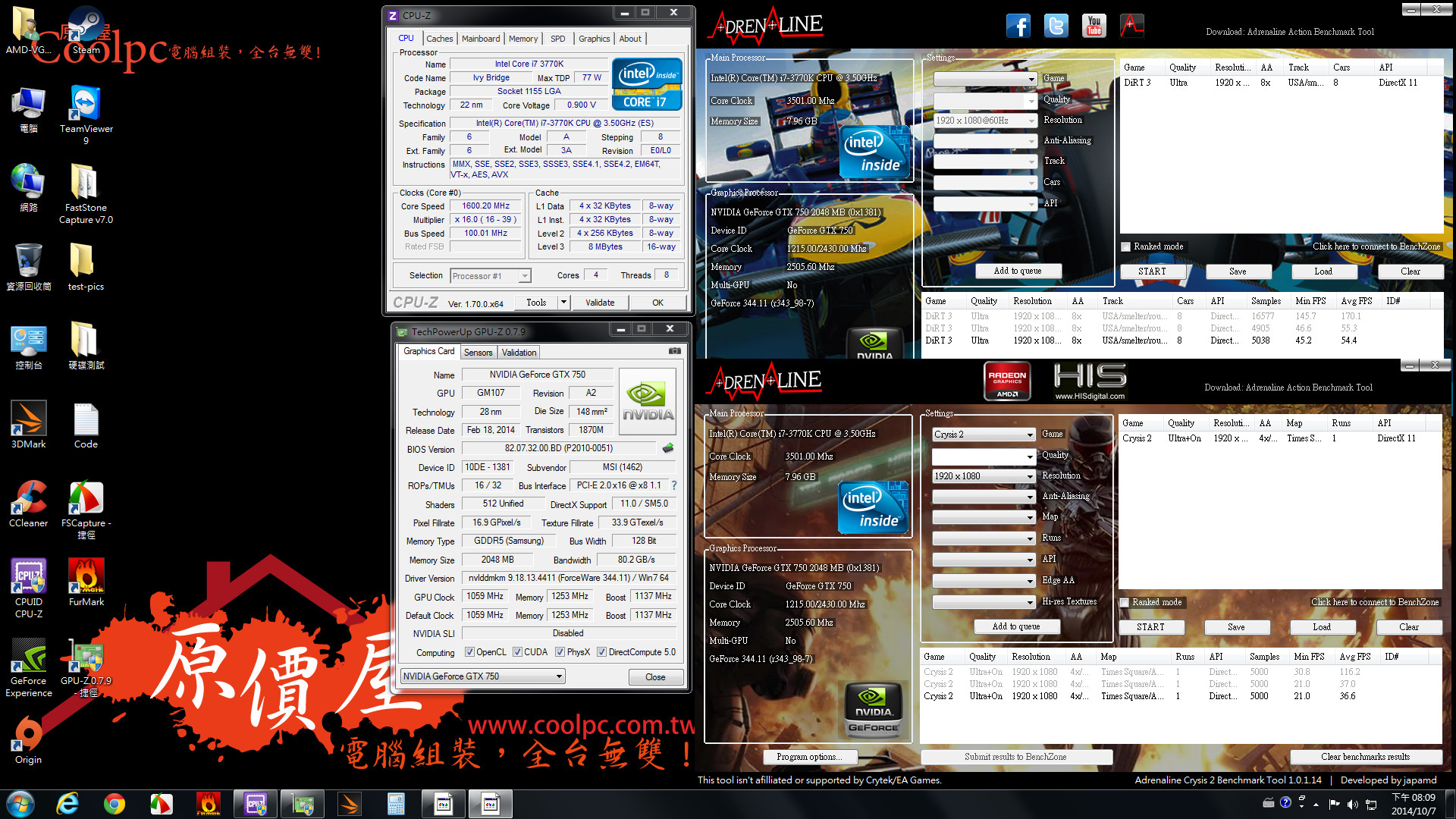Click Close button in GPU-Z

[655, 677]
